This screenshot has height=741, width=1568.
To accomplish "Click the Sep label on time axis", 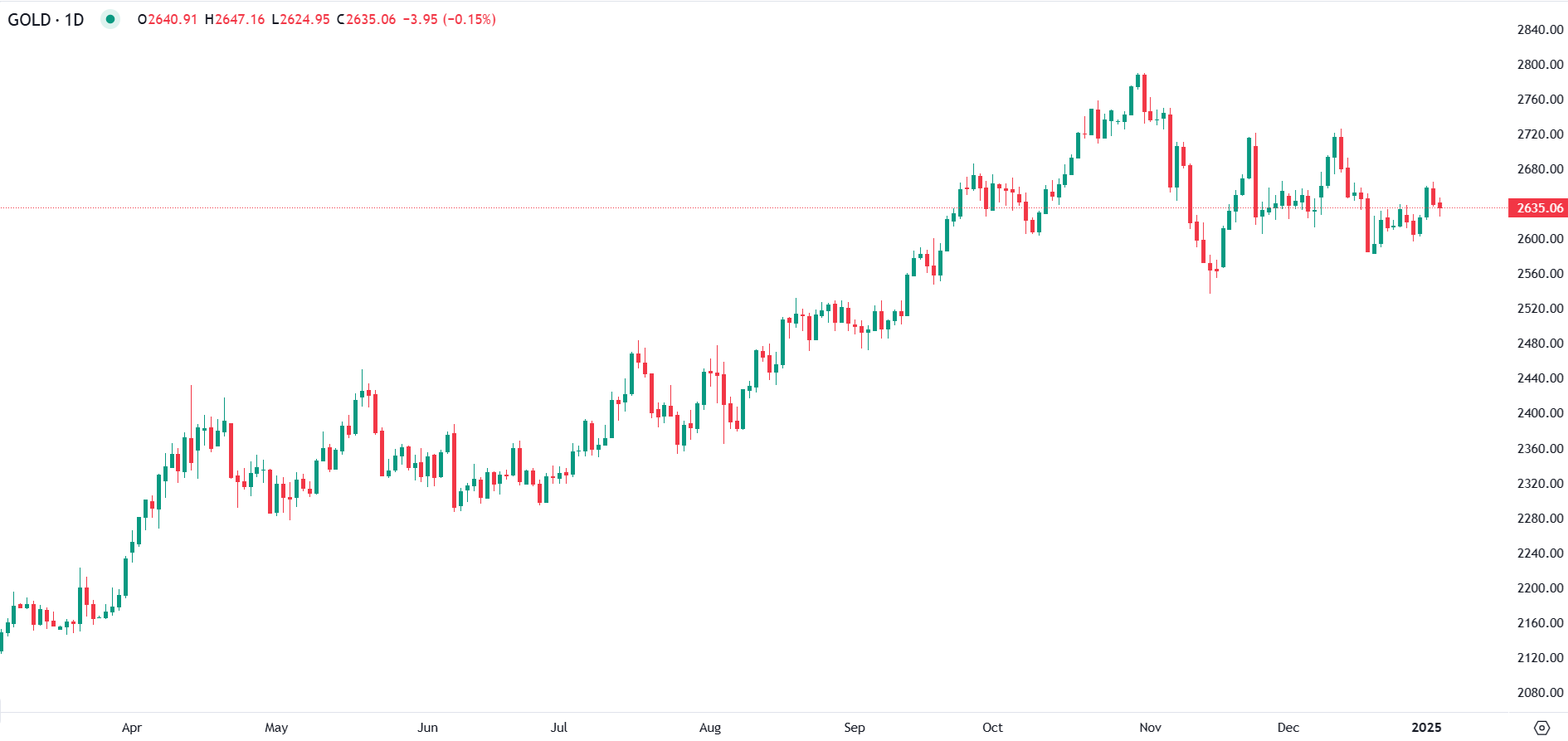I will tap(855, 728).
